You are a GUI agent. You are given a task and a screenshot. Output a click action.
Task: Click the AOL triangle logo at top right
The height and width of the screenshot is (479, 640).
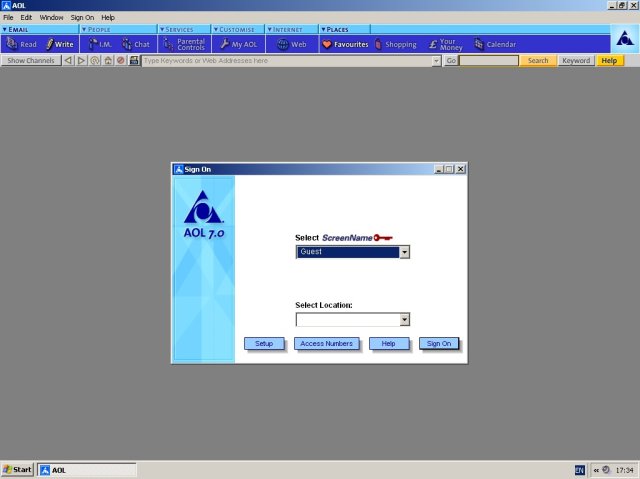click(624, 39)
